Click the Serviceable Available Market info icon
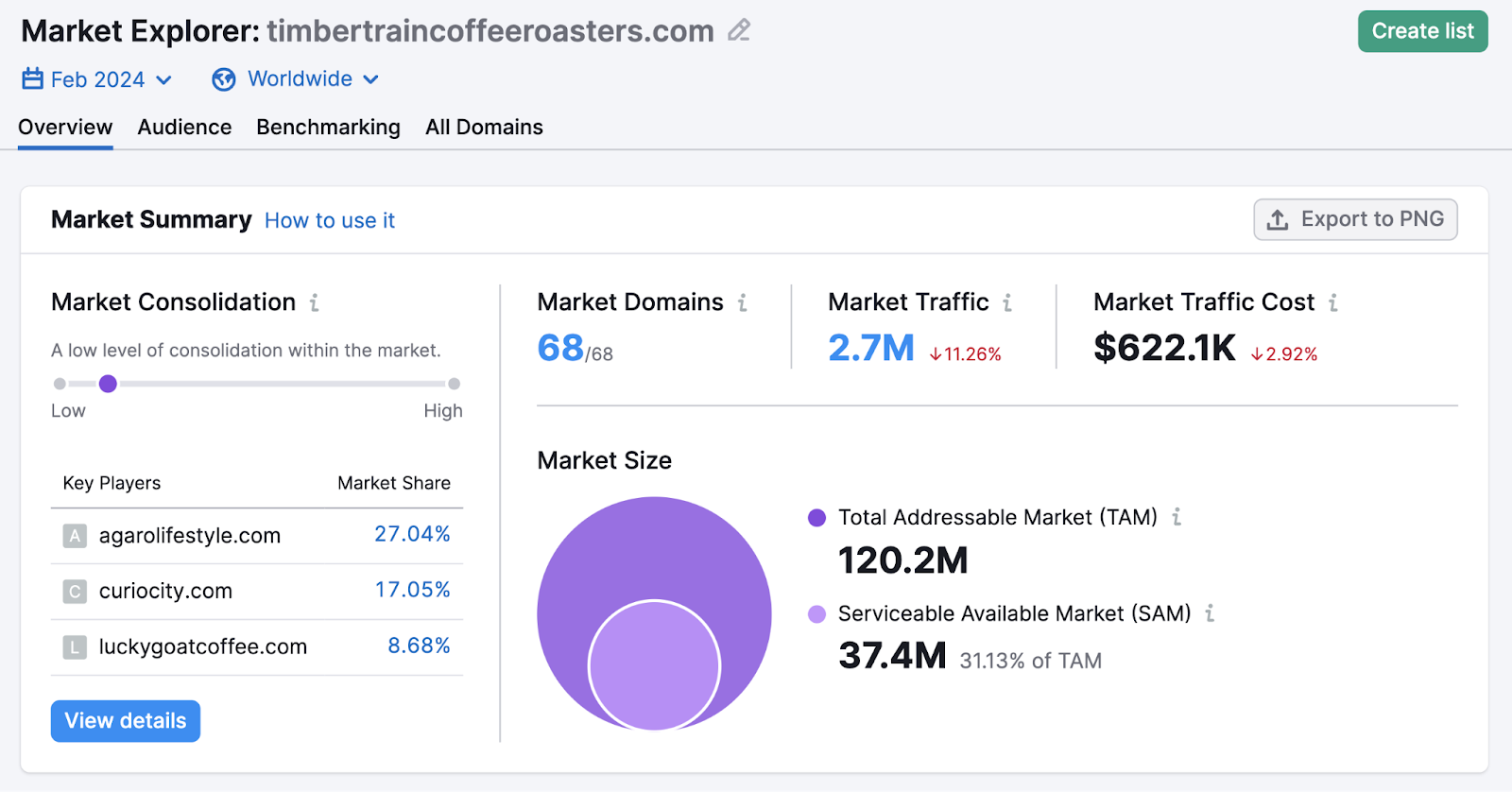This screenshot has height=792, width=1512. tap(1210, 613)
